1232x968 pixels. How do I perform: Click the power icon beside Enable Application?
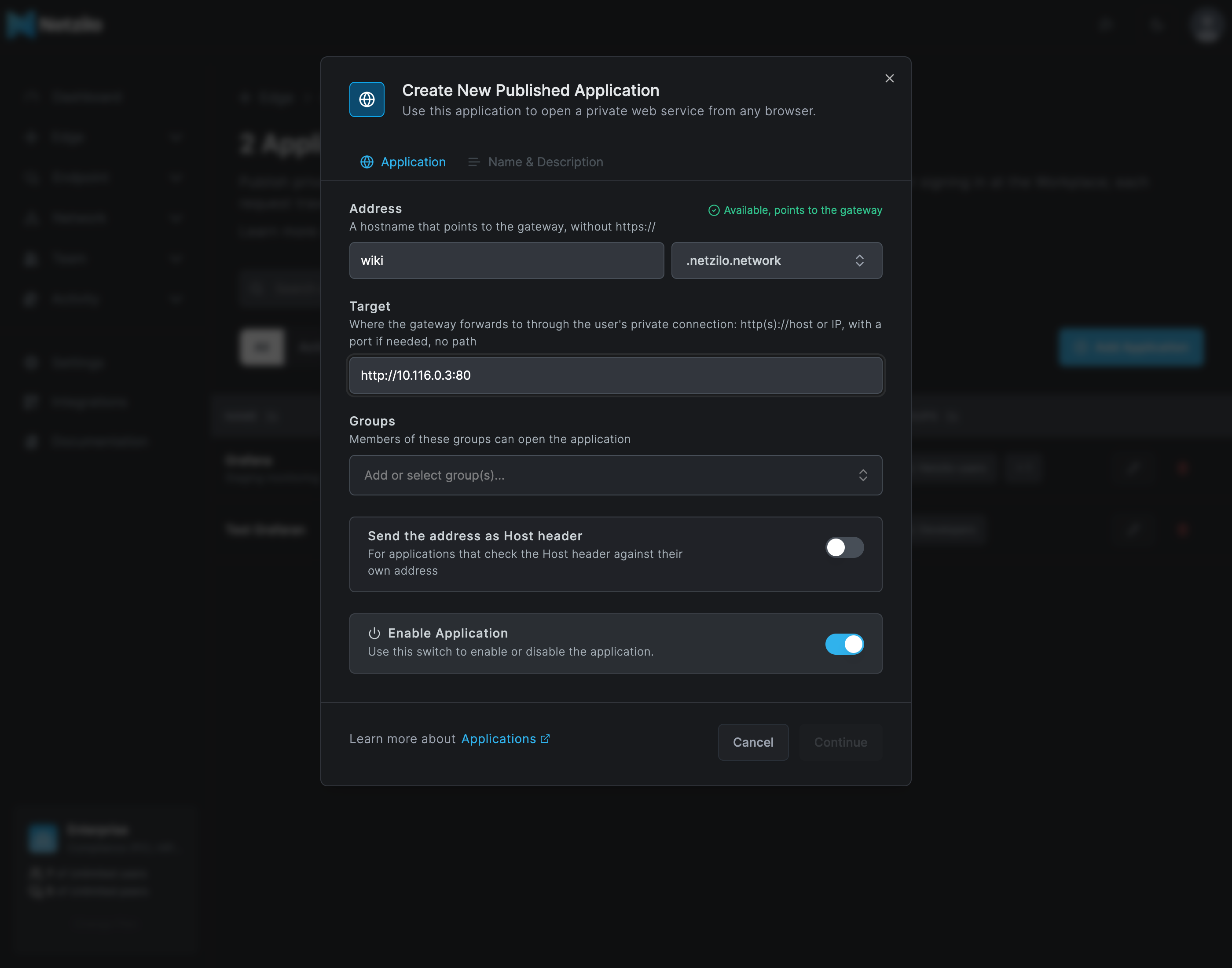[x=374, y=634]
